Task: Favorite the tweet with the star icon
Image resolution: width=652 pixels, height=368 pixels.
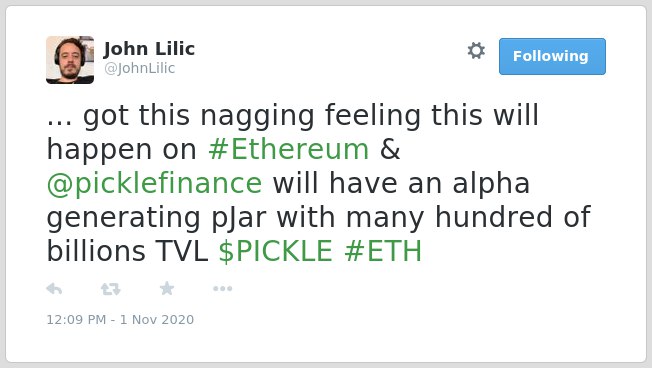Action: [x=167, y=288]
